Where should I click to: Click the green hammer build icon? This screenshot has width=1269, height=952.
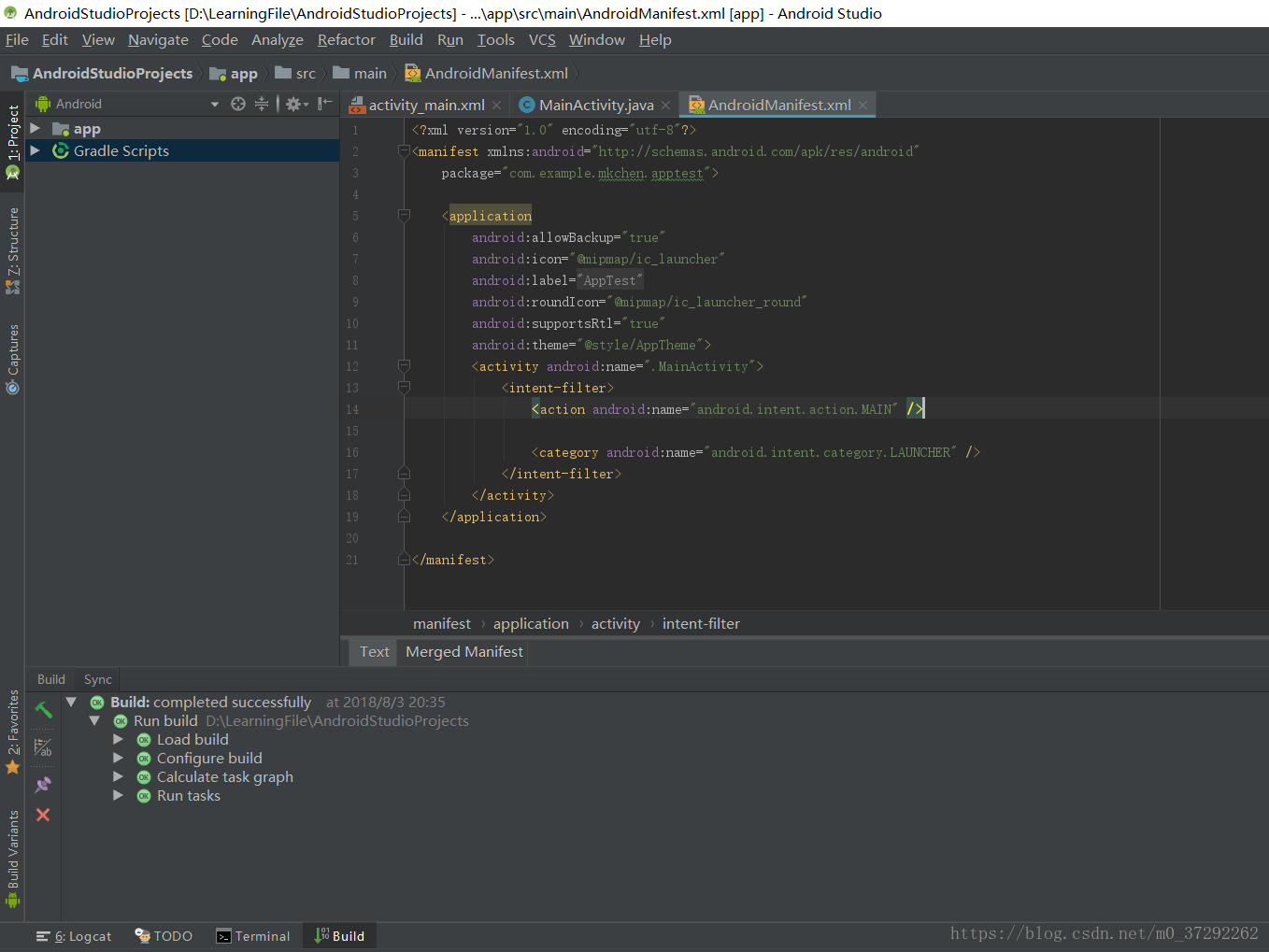(43, 710)
